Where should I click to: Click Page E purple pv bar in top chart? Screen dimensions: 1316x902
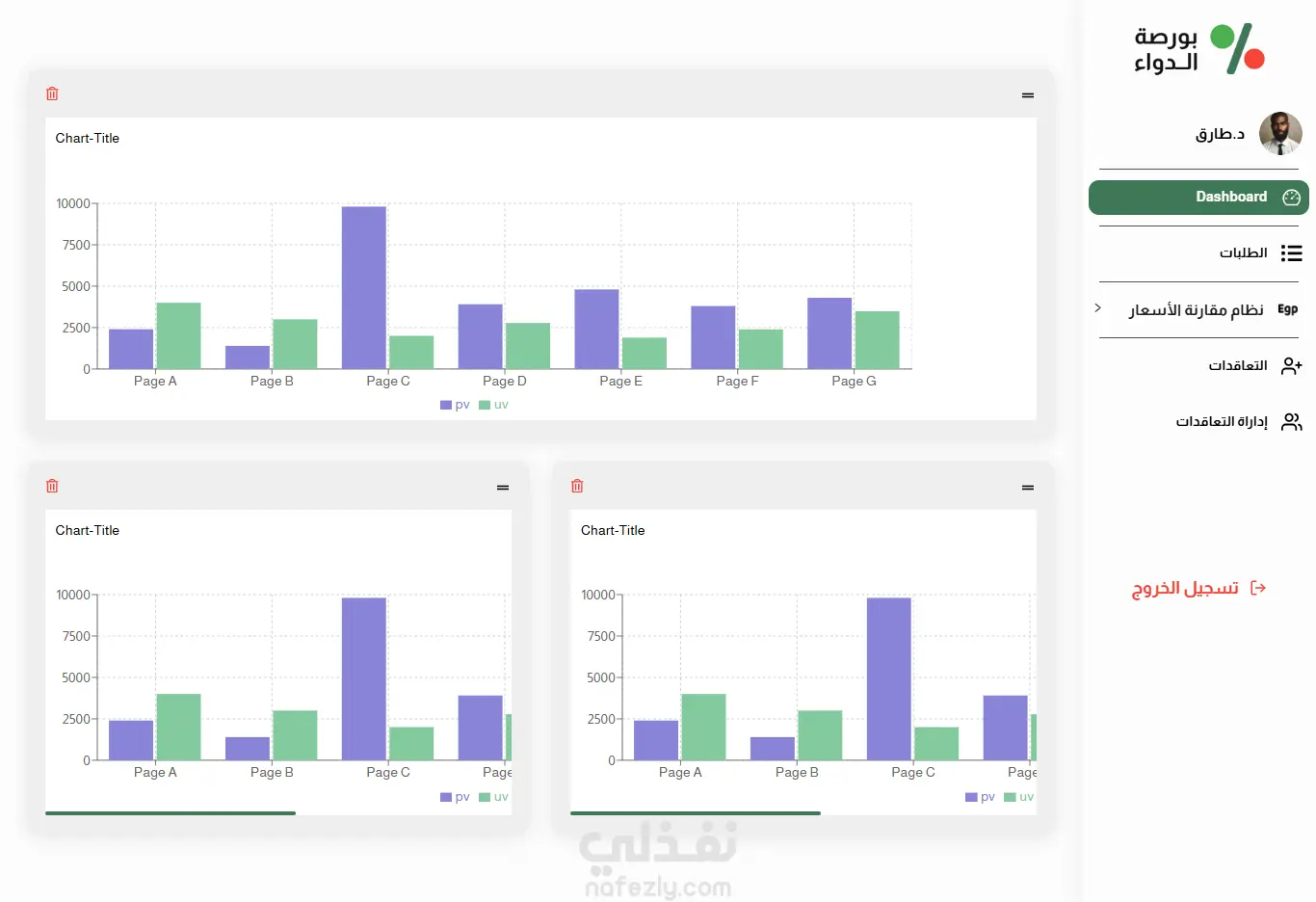click(596, 329)
